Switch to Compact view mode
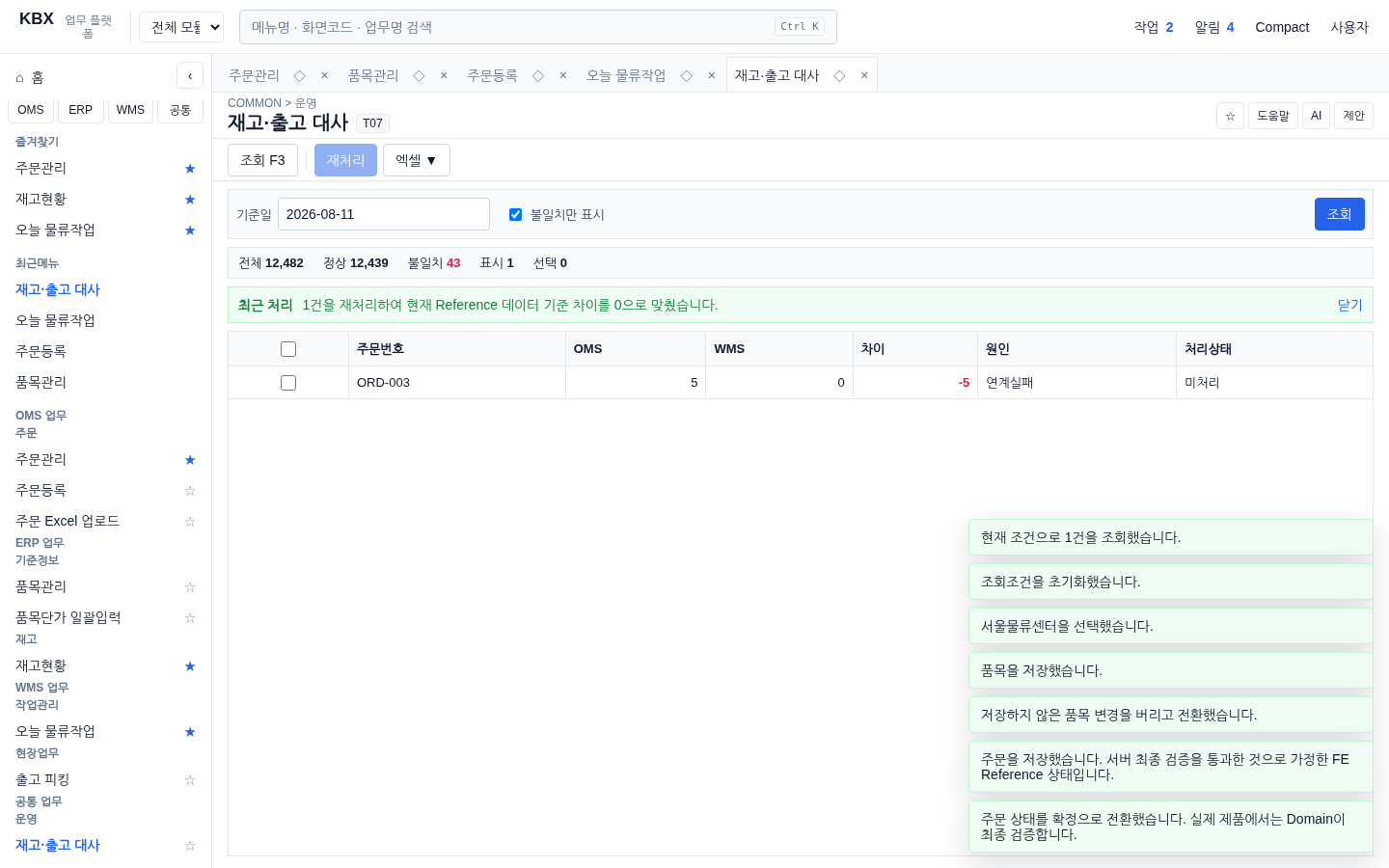 [1282, 27]
